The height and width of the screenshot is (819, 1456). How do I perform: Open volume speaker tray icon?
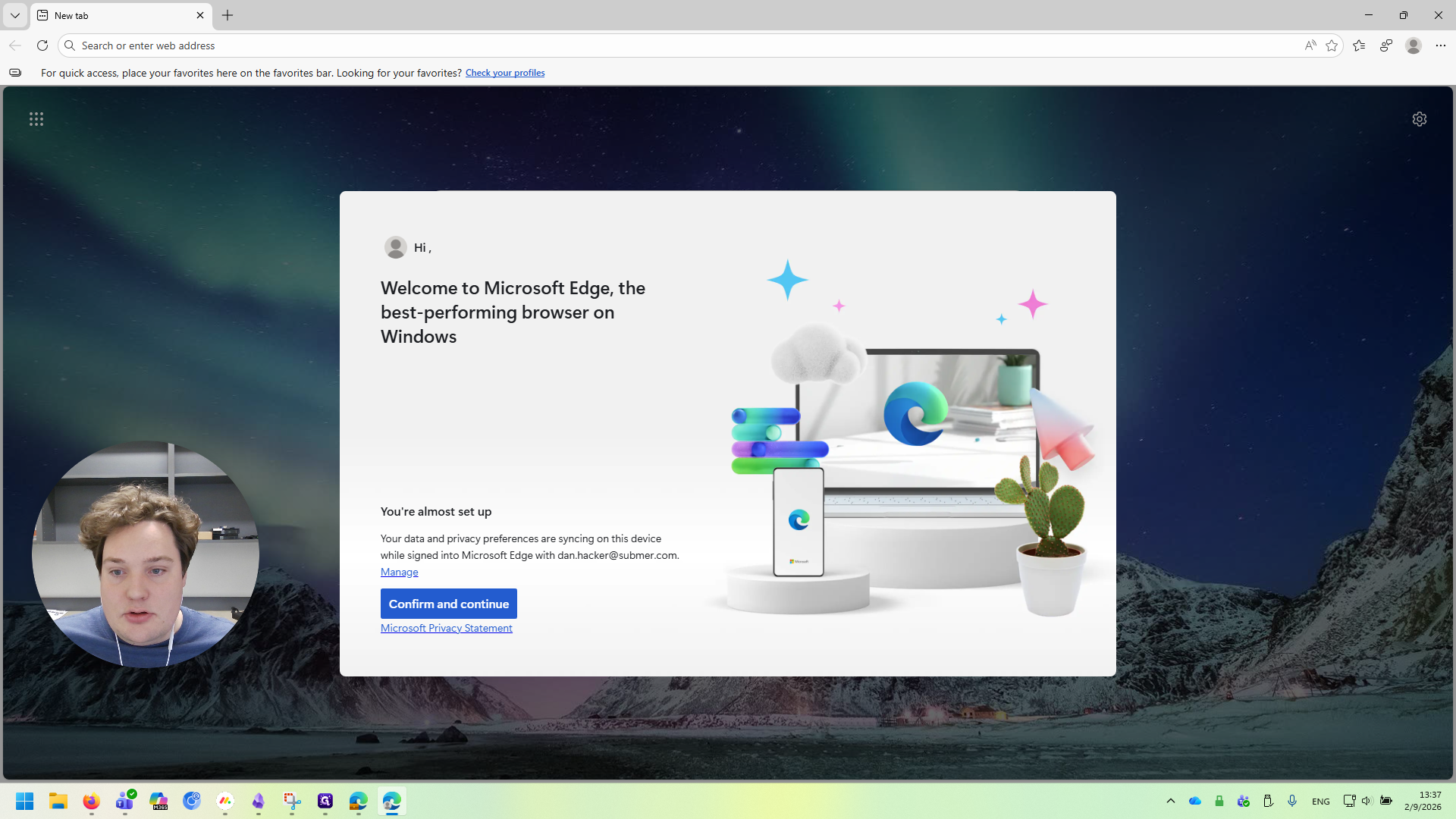pyautogui.click(x=1367, y=801)
